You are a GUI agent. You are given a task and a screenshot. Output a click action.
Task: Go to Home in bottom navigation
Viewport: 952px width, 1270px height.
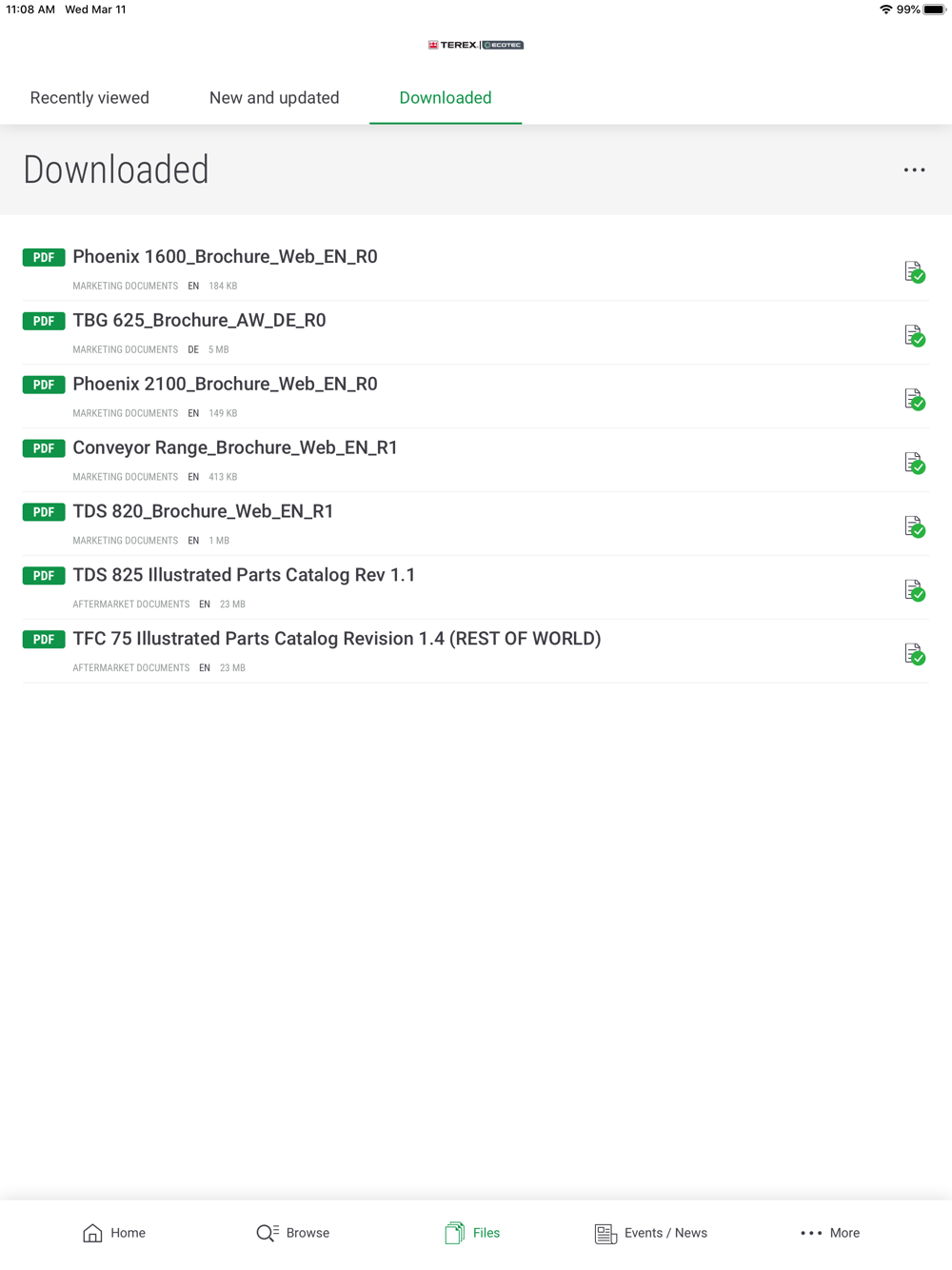point(114,1233)
